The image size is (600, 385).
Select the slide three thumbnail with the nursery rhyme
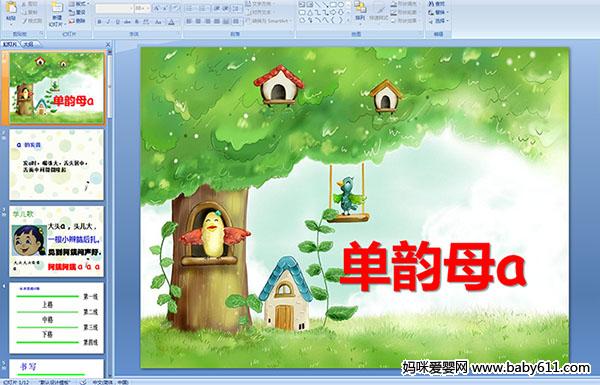tap(57, 241)
